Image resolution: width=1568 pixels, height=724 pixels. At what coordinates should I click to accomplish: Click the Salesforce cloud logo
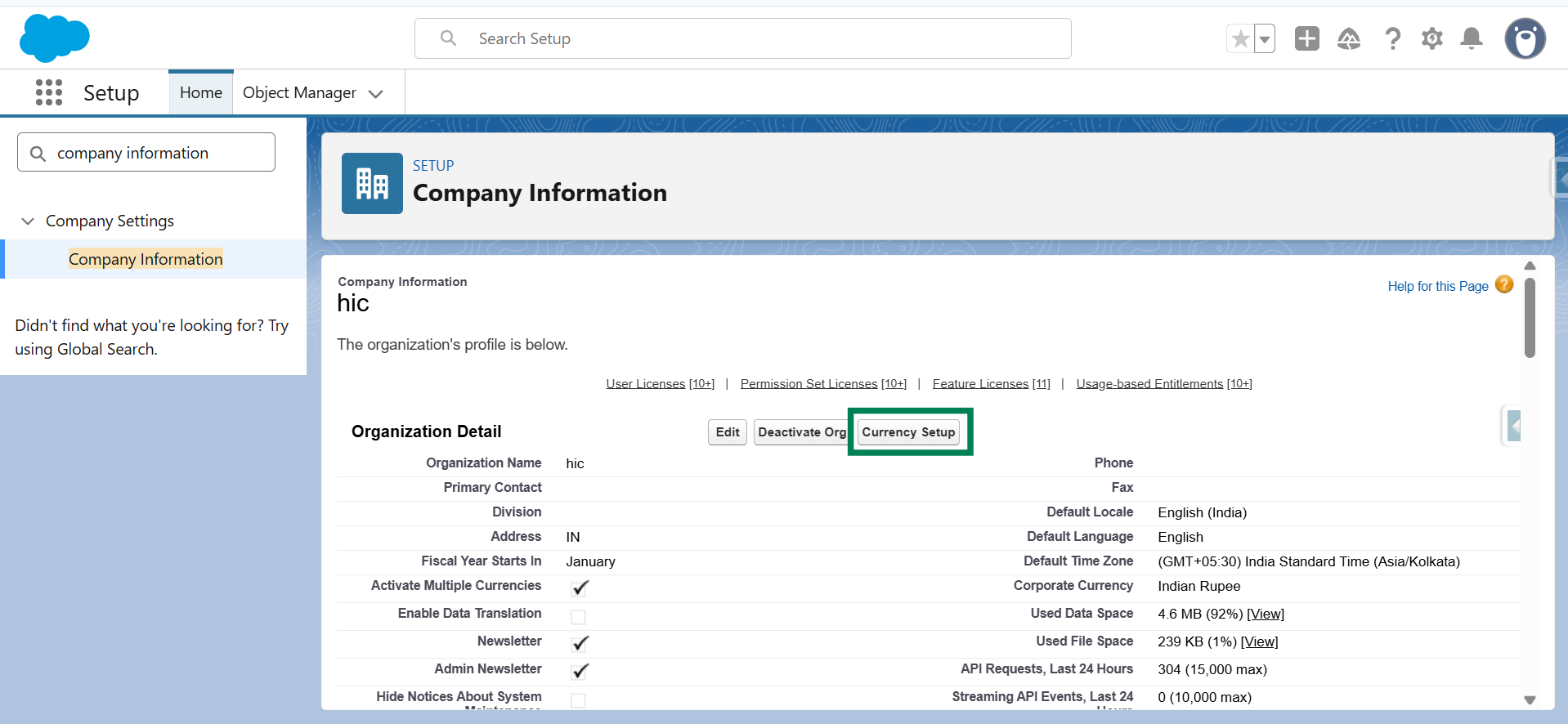[54, 38]
